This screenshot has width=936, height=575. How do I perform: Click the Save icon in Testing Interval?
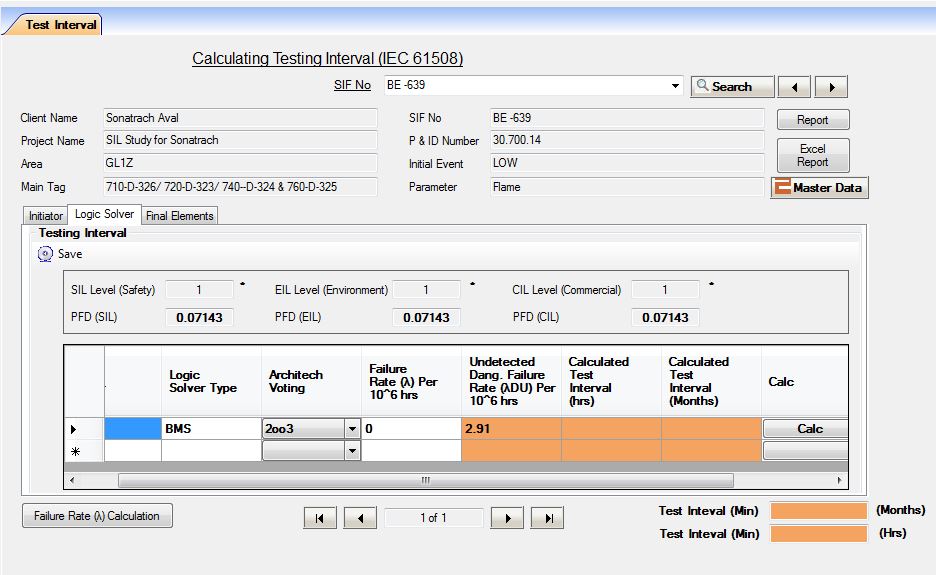[45, 254]
